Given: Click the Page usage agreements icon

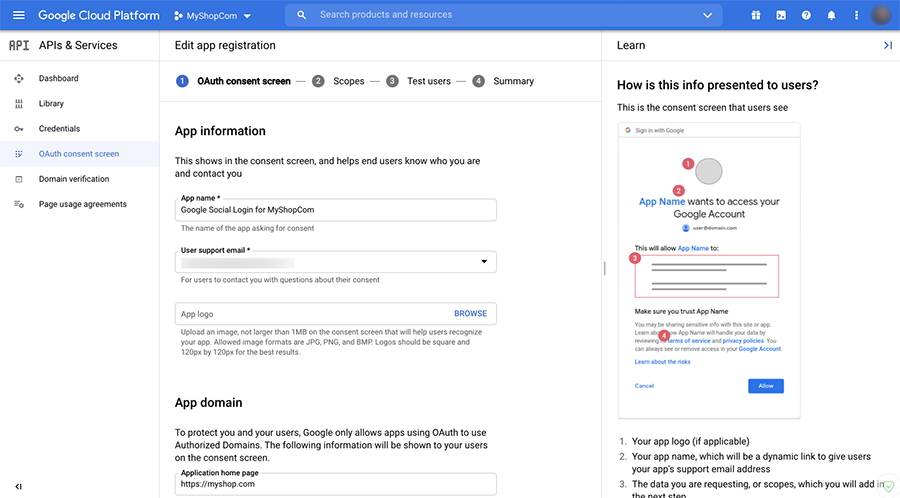Looking at the screenshot, I should 19,204.
